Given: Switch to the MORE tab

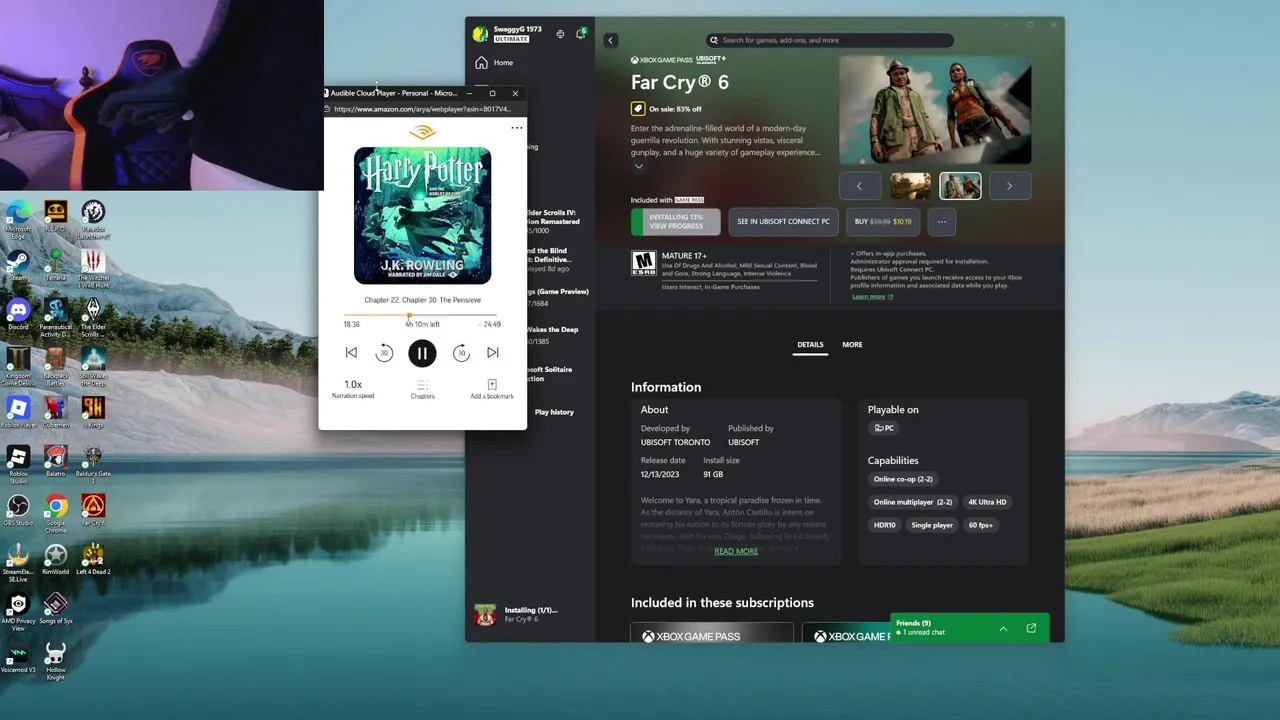Looking at the screenshot, I should tap(852, 345).
